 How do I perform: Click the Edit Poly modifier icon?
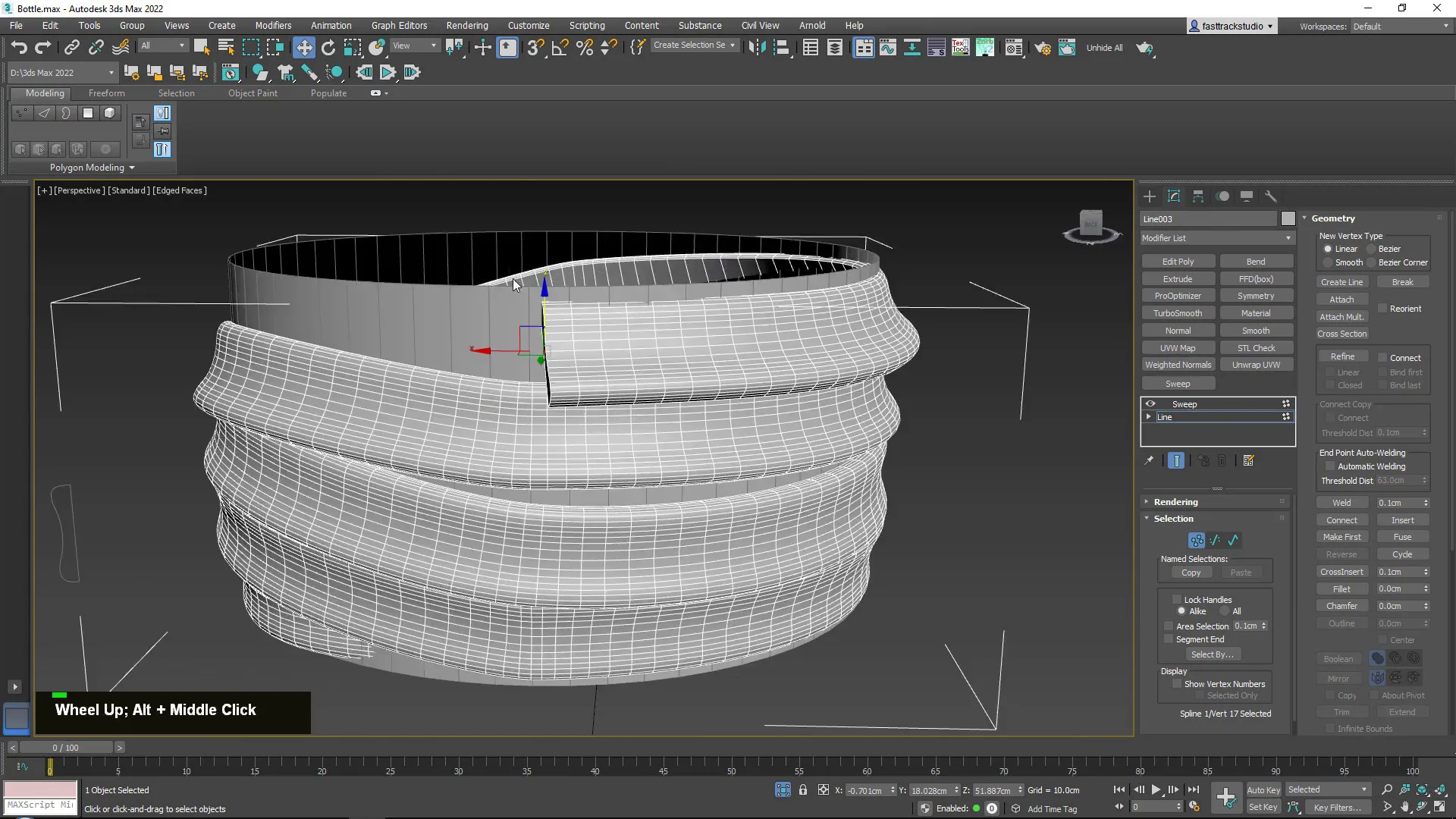click(x=1177, y=261)
